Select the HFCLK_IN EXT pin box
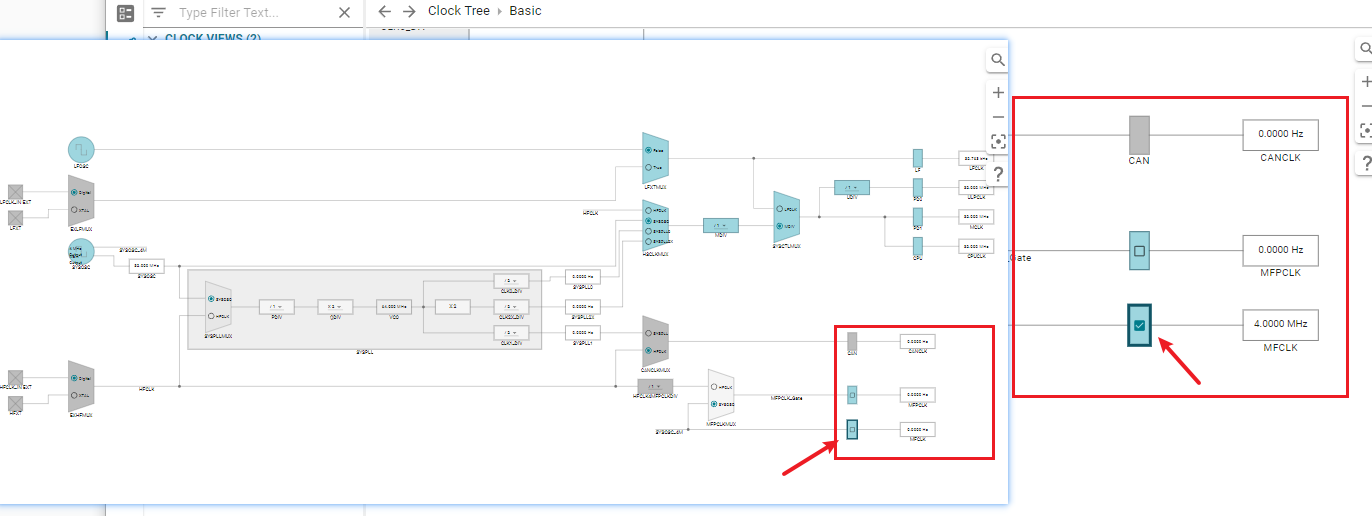The image size is (1372, 516). tap(16, 377)
